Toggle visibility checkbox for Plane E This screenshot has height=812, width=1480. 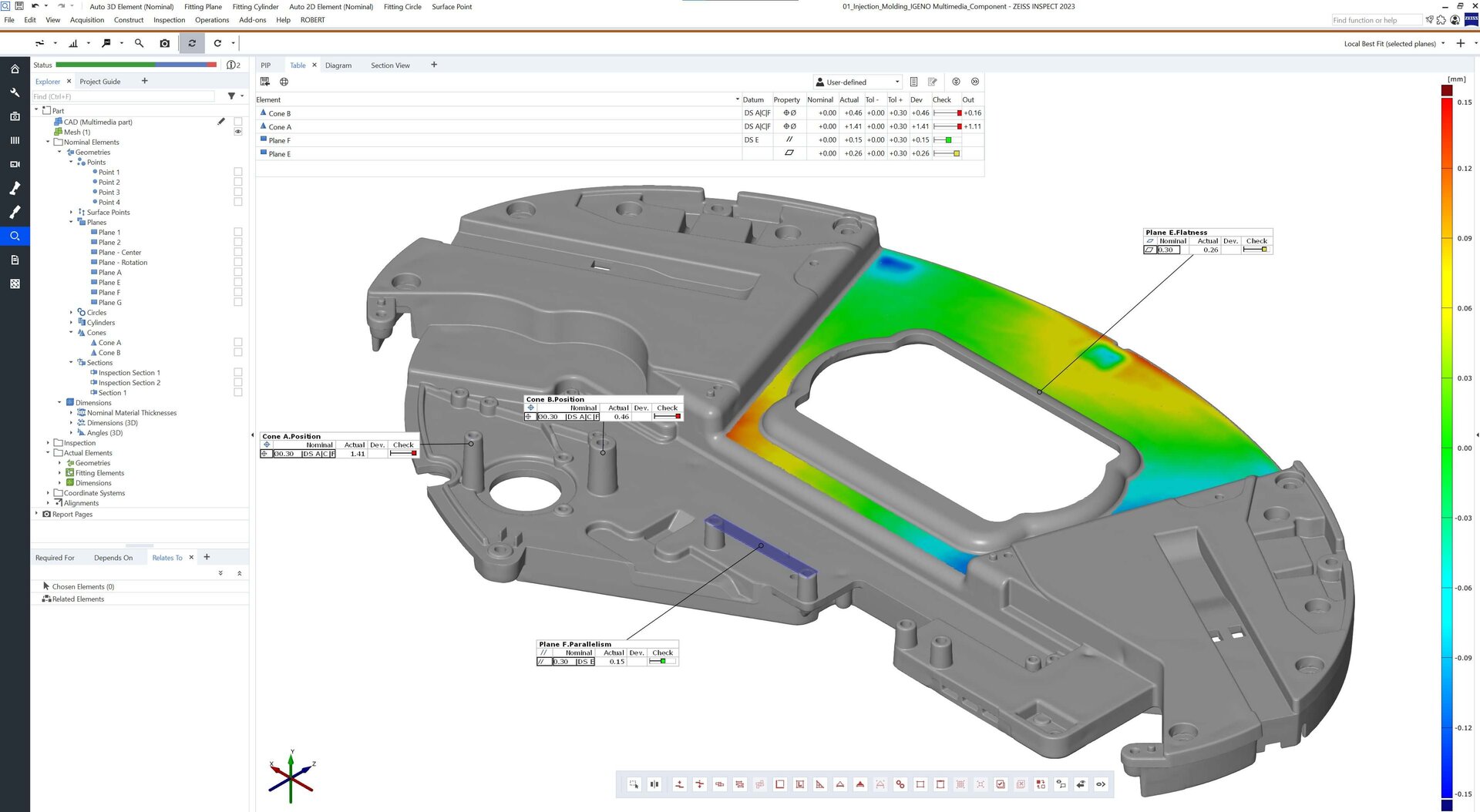coord(238,282)
